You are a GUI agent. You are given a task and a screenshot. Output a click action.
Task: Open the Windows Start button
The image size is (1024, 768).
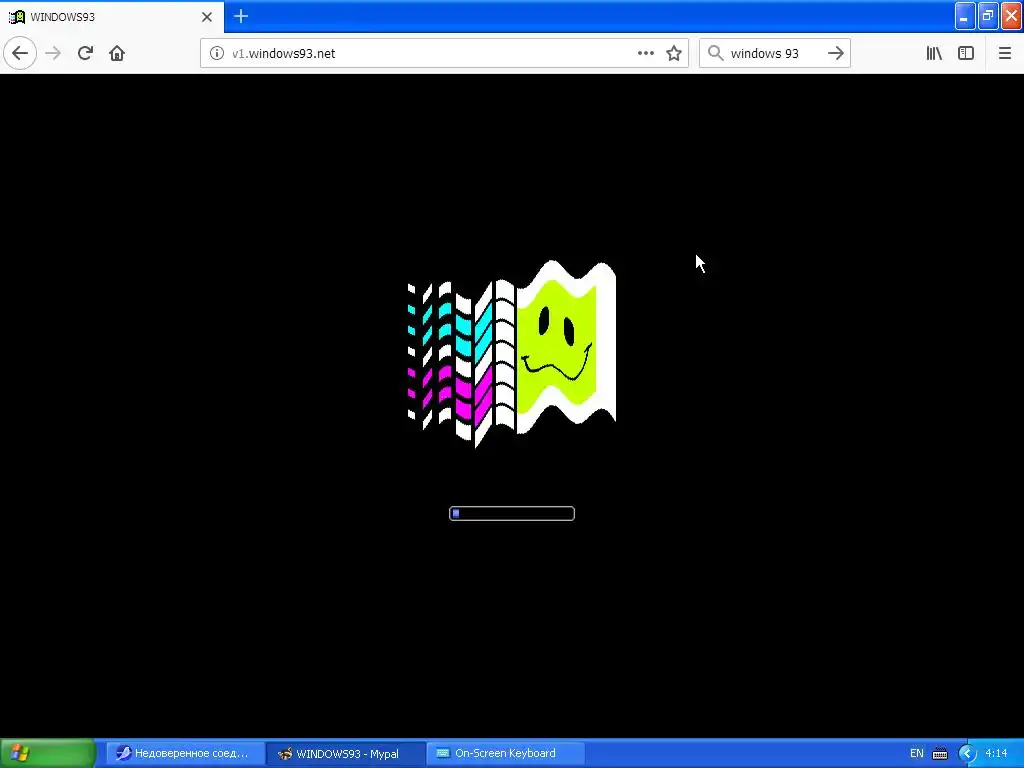coord(48,753)
